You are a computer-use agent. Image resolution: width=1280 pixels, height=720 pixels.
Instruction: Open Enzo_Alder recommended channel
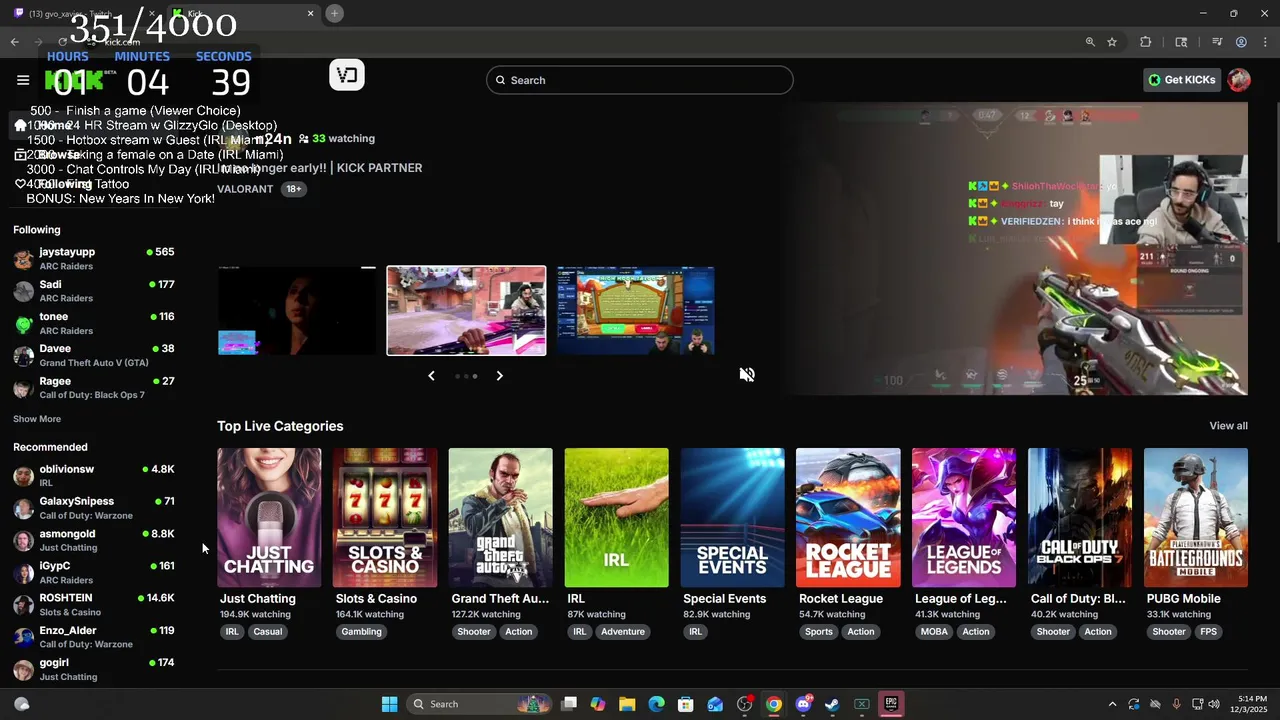[94, 637]
